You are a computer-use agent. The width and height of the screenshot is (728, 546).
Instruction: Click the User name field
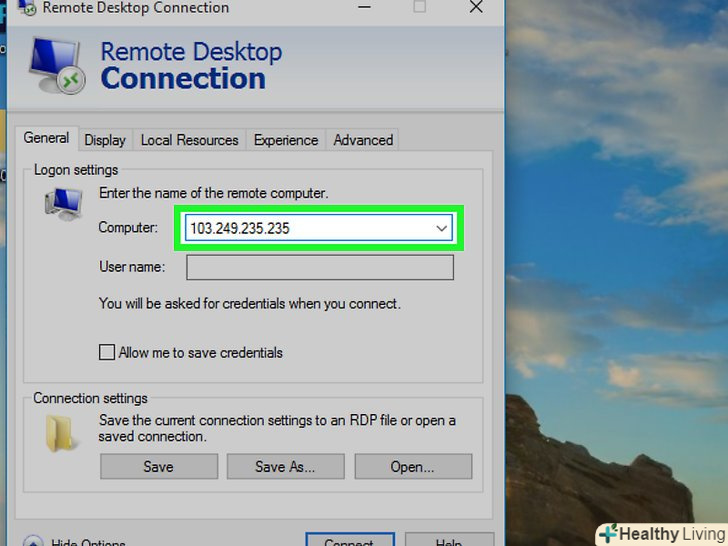[x=320, y=267]
